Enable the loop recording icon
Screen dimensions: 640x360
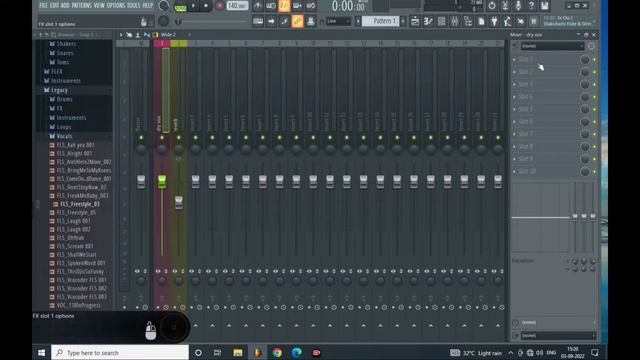(x=311, y=6)
